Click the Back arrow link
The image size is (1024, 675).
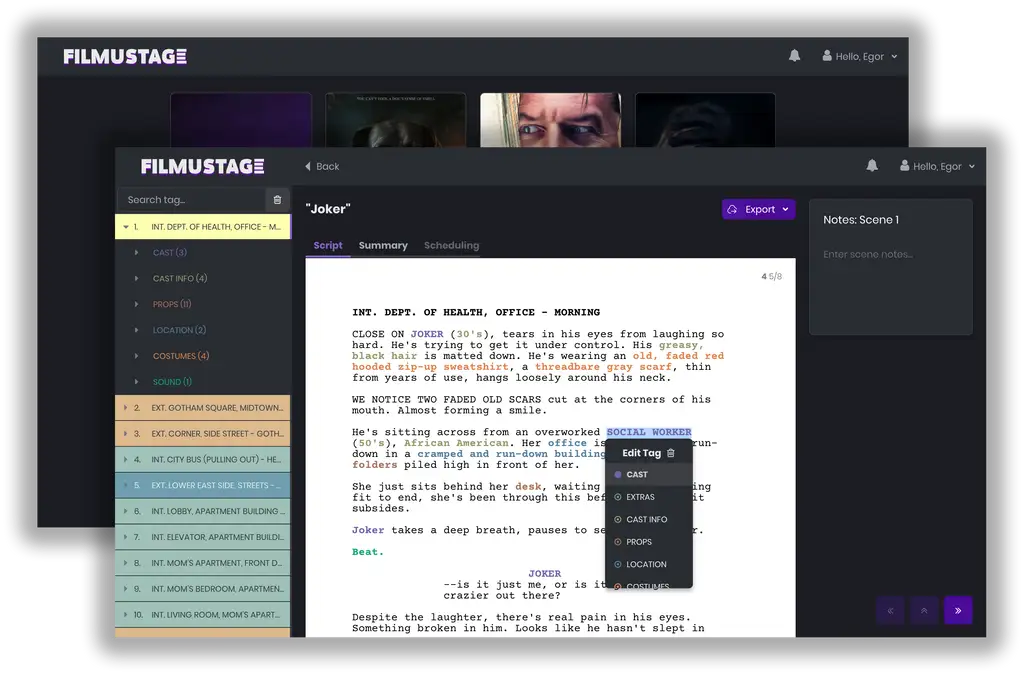(323, 166)
